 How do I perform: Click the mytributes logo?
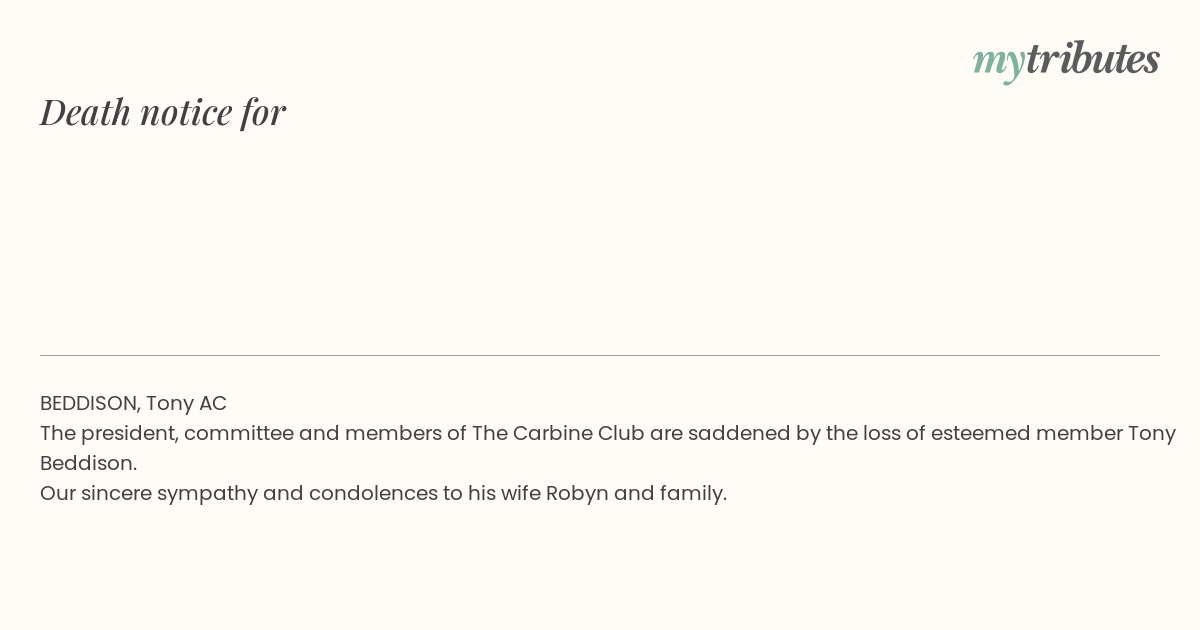(x=1066, y=60)
